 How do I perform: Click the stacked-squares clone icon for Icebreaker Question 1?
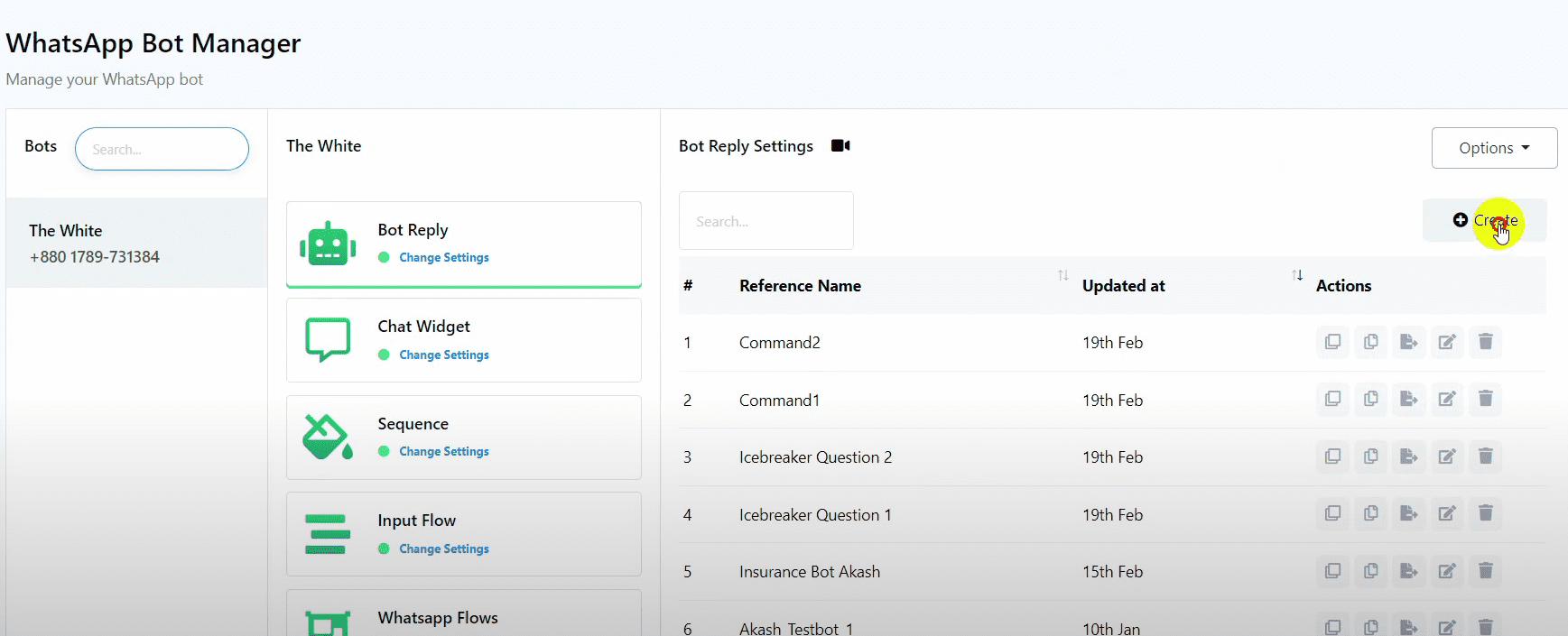1332,514
